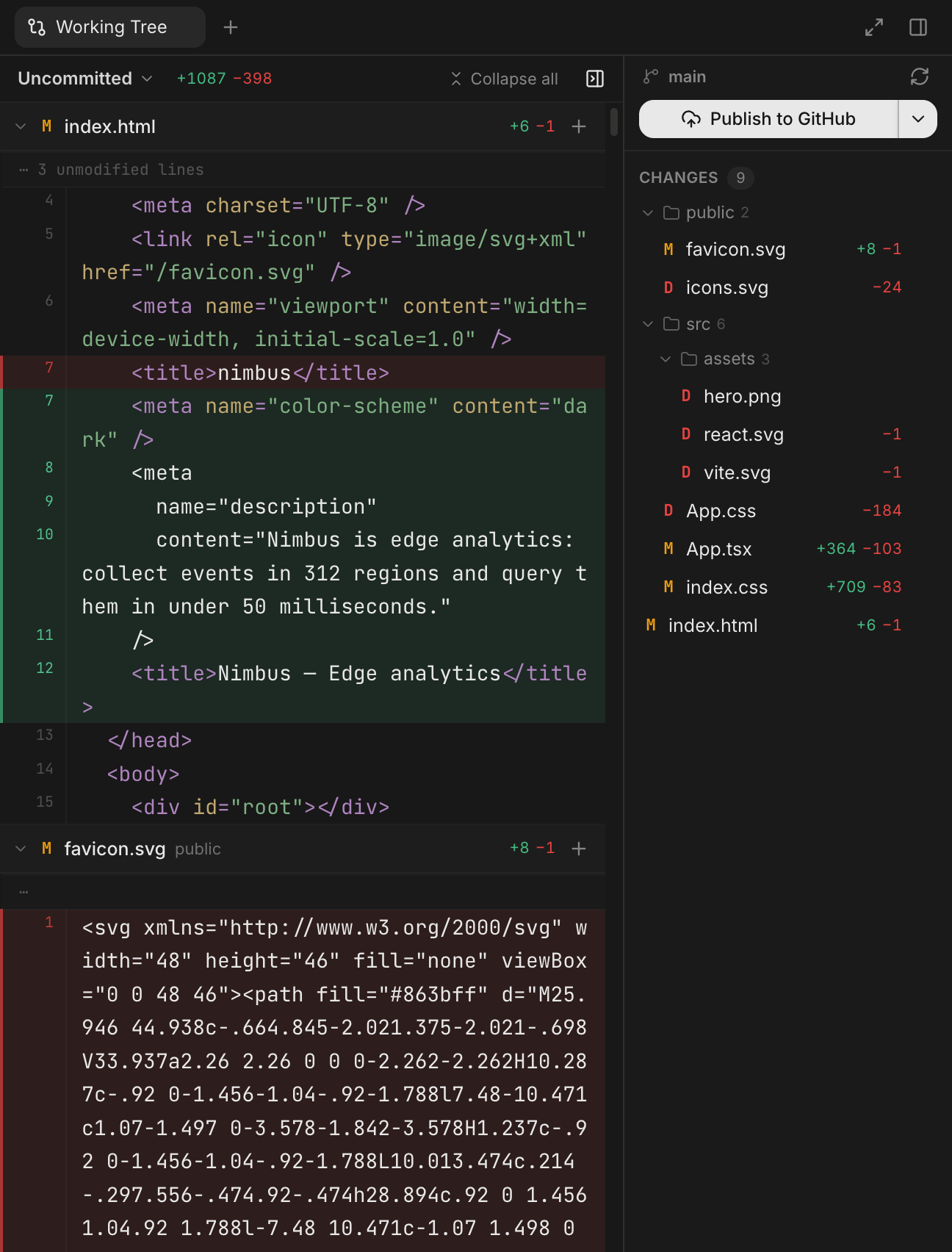
Task: Click the plus icon on favicon.svg header
Action: (x=579, y=849)
